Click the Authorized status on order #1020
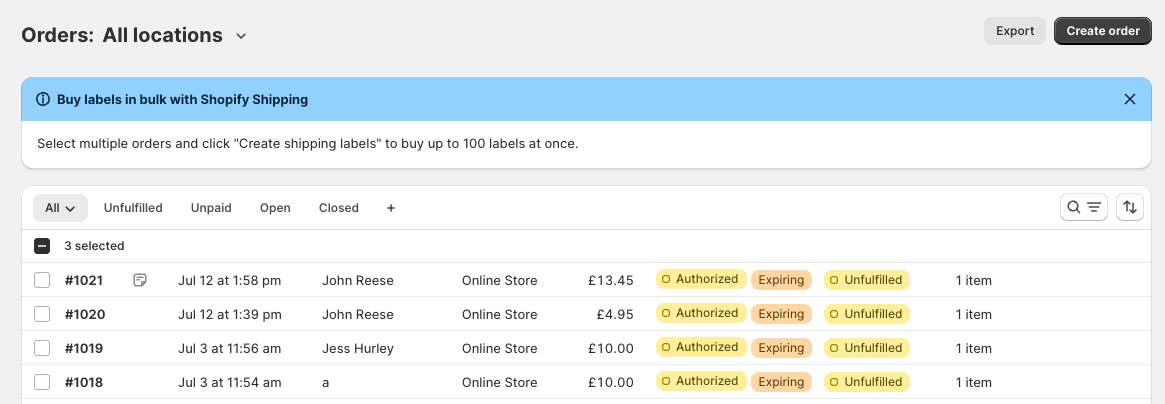This screenshot has height=404, width=1165. (x=701, y=314)
